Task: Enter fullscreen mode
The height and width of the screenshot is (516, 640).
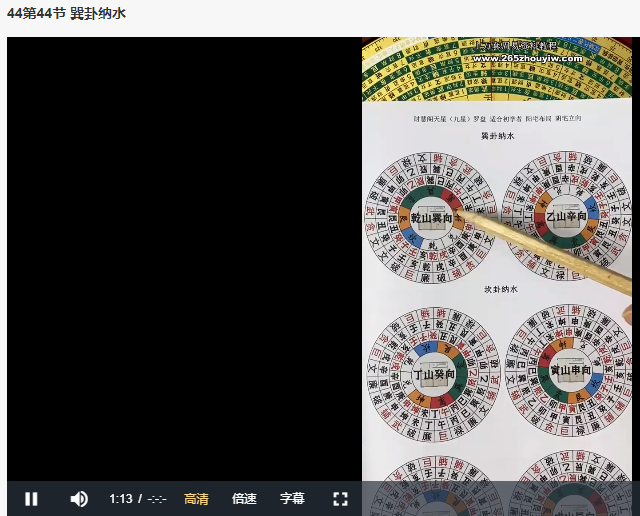Action: (x=340, y=498)
